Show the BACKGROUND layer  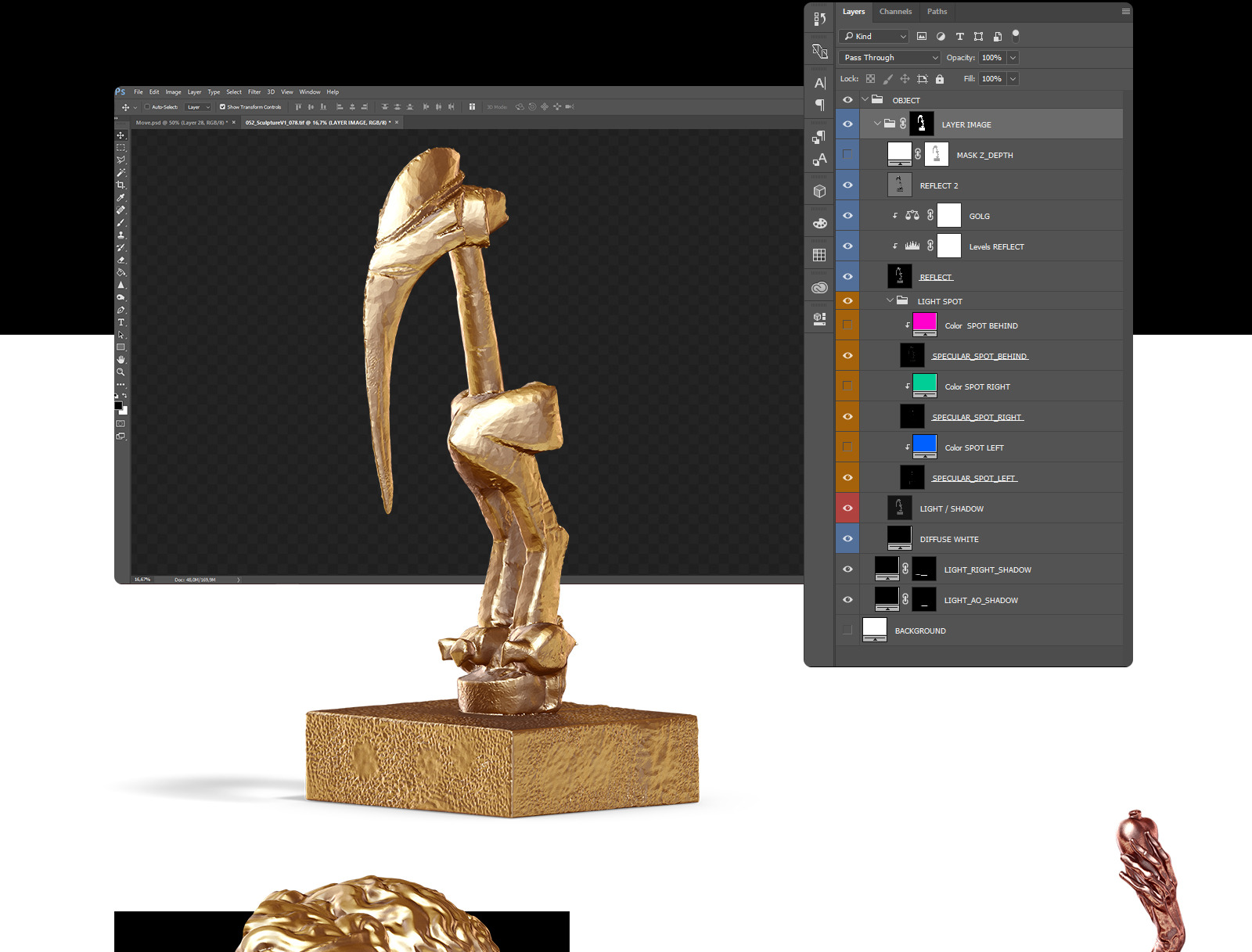[x=847, y=630]
